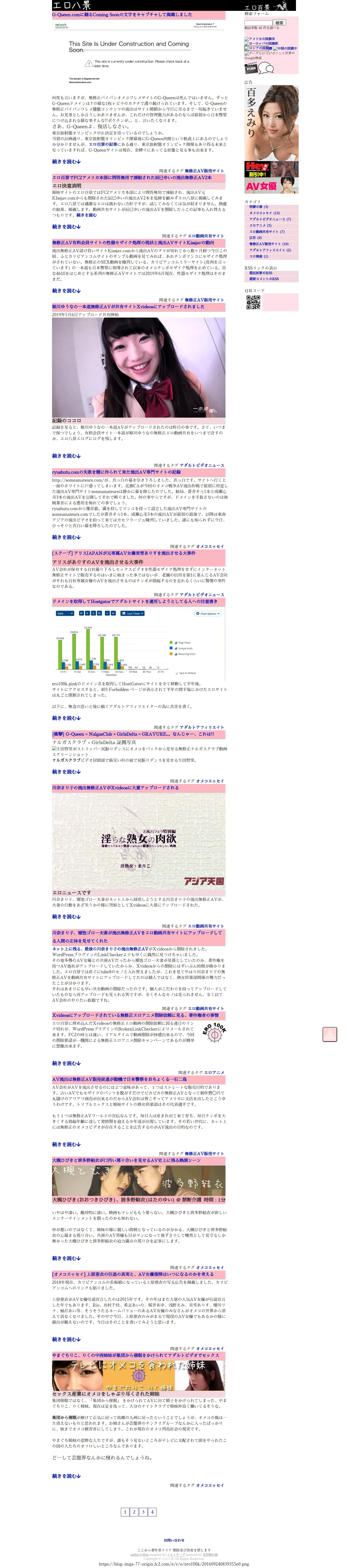The width and height of the screenshot is (348, 1568).
Task: Click the clapperboard icon in the sidebar
Action: click(x=251, y=68)
